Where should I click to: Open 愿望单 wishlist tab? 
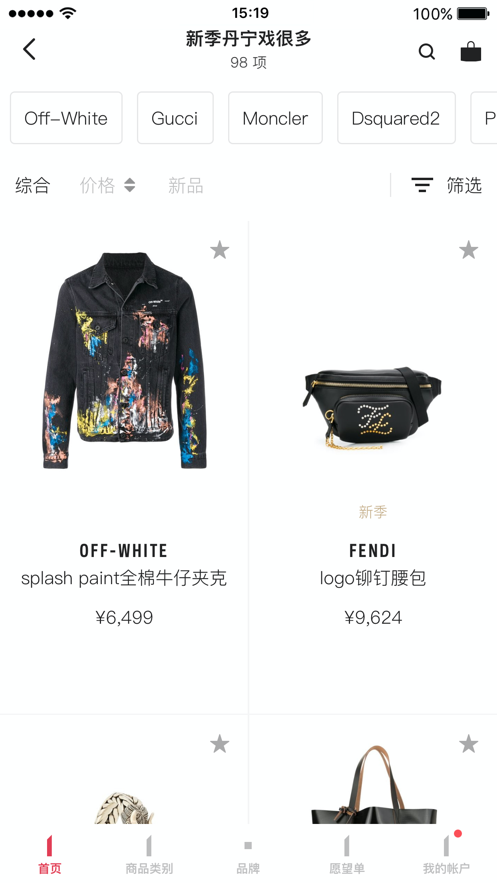(x=347, y=855)
